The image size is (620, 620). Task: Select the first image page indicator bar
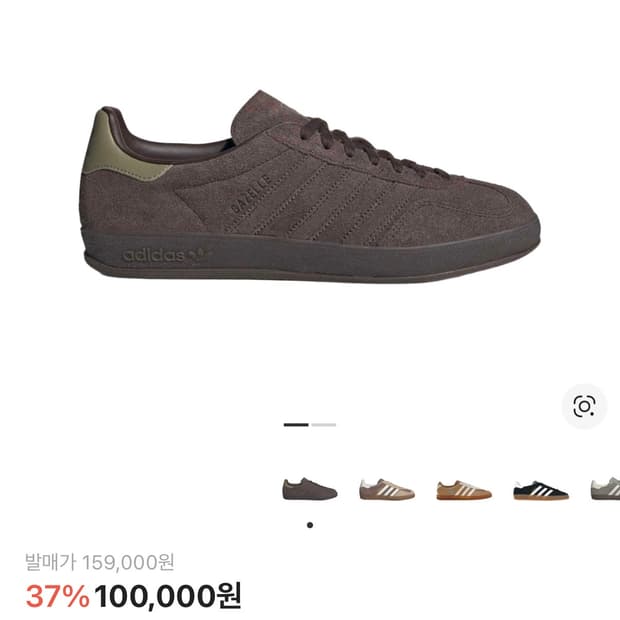(296, 425)
